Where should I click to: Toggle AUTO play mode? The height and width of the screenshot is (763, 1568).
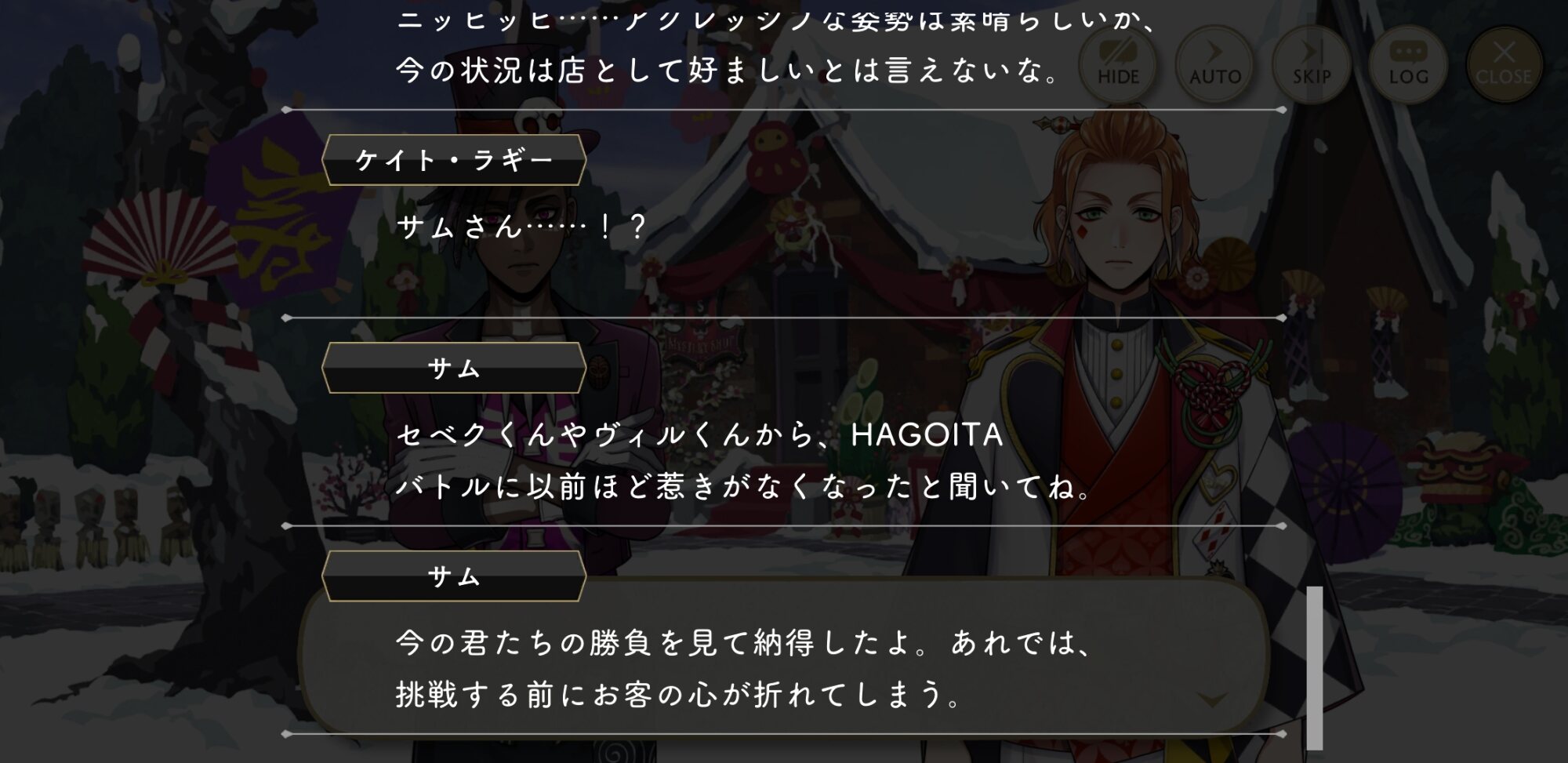coord(1214,63)
